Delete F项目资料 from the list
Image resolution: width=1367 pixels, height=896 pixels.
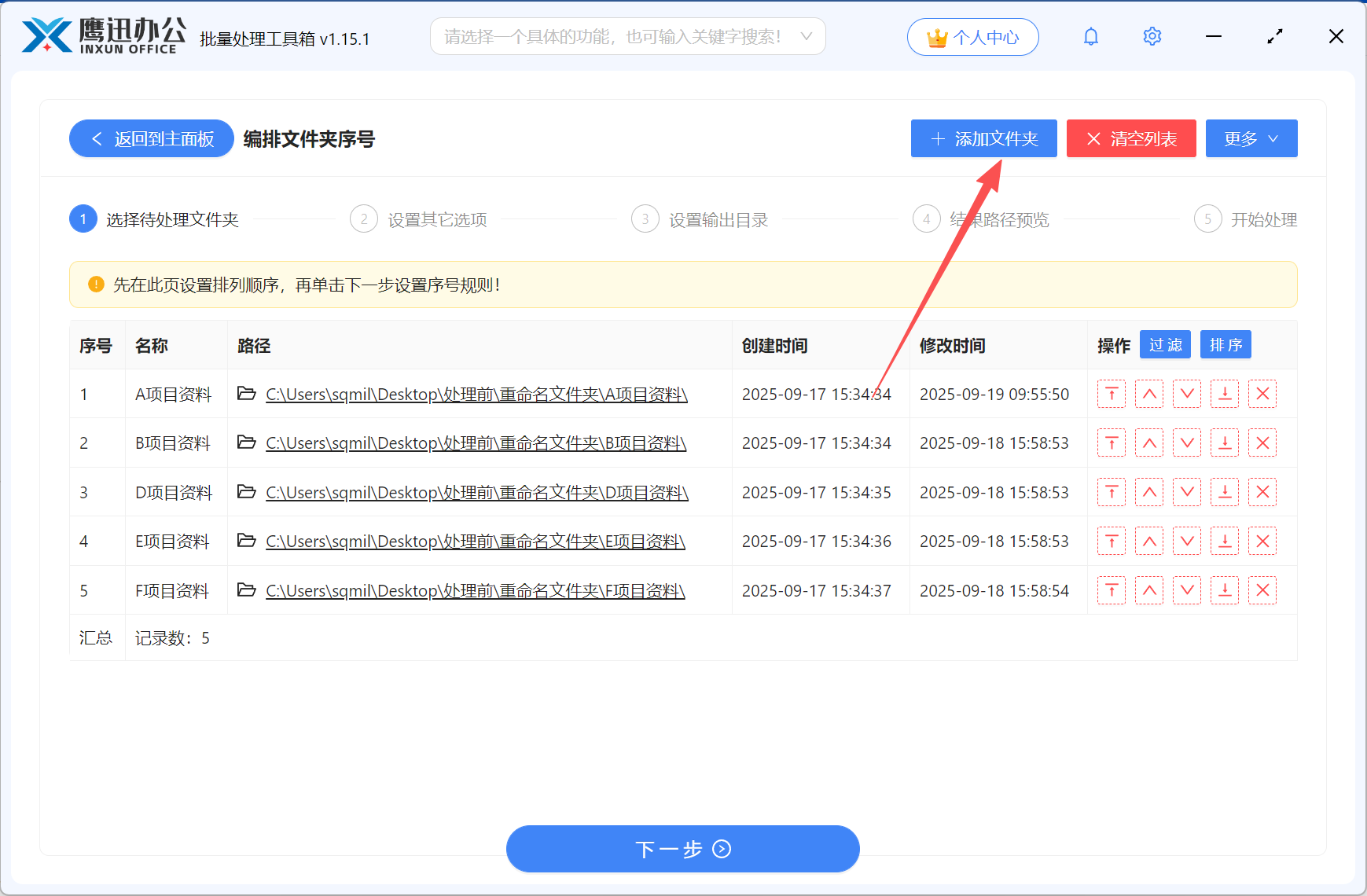click(1262, 590)
